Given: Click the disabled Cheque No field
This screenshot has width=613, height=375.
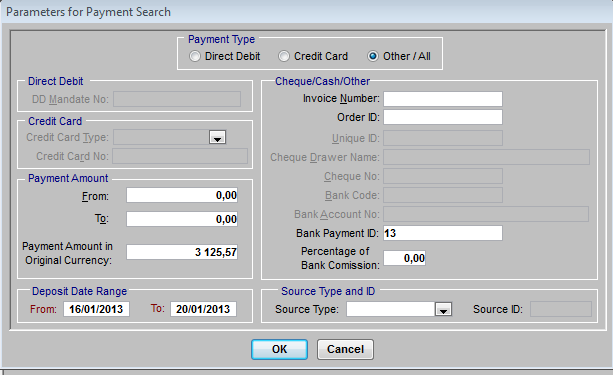Looking at the screenshot, I should [443, 176].
